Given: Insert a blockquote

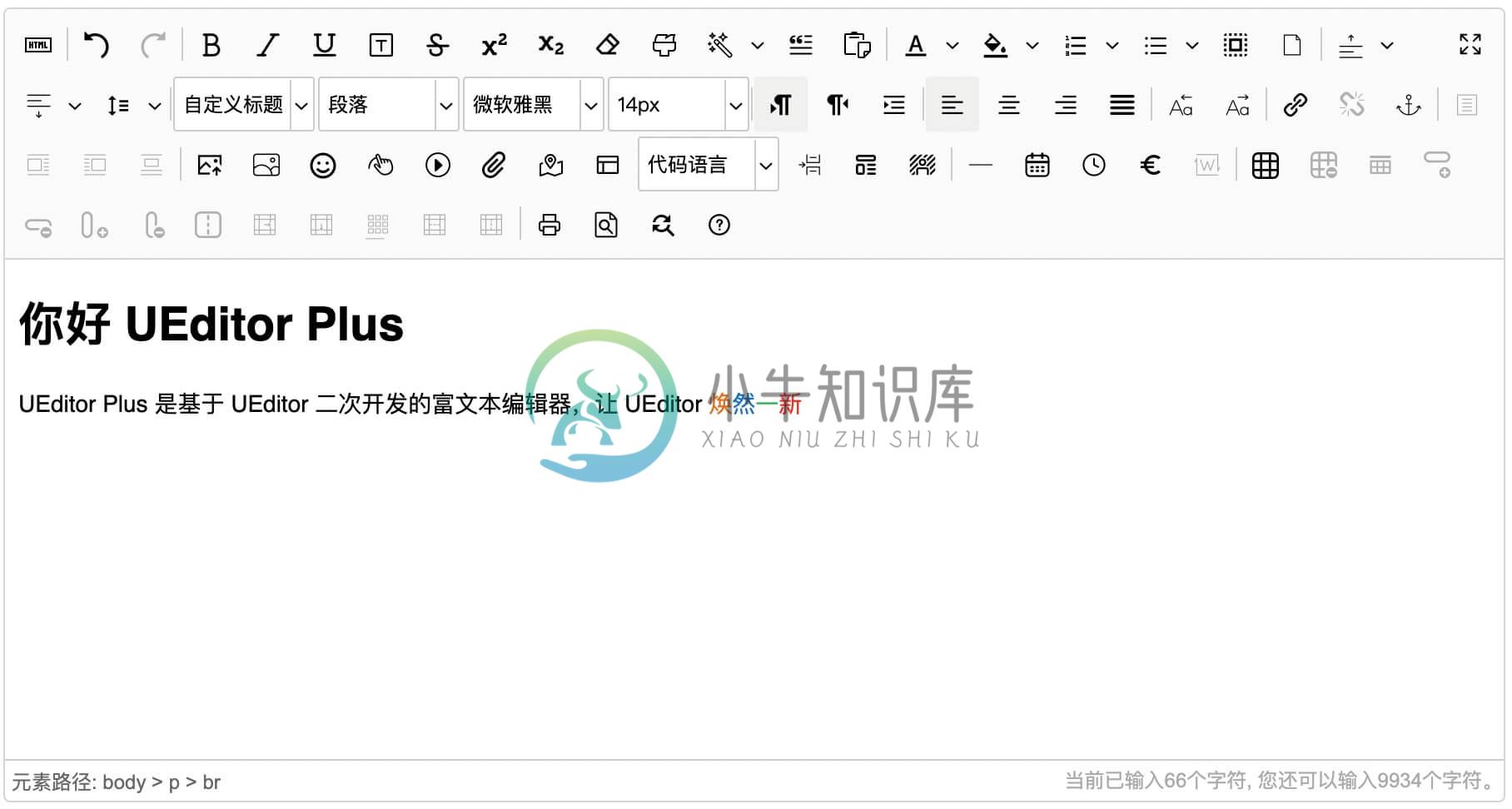Looking at the screenshot, I should tap(801, 45).
